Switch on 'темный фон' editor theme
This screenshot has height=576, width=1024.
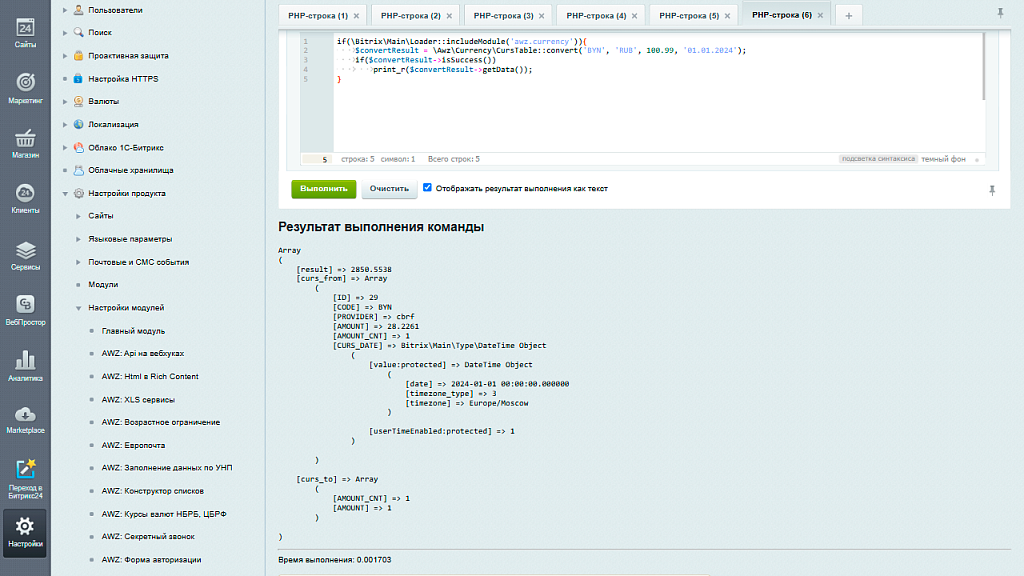943,159
